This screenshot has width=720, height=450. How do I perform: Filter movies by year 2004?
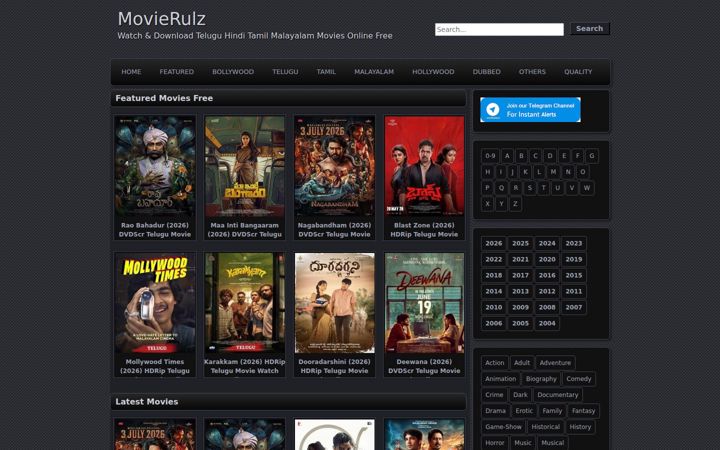tap(547, 323)
